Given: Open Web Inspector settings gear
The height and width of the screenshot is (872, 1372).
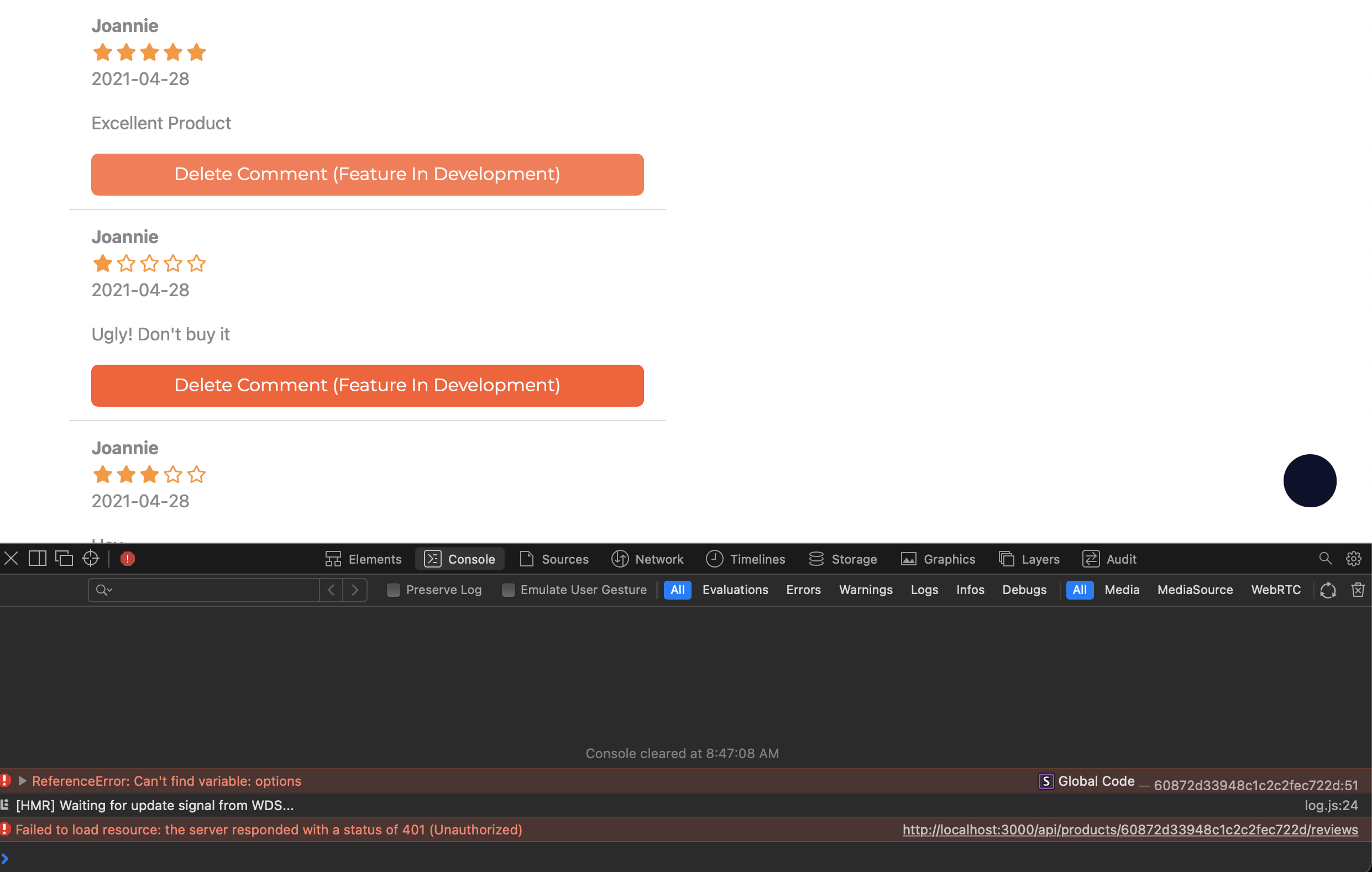Looking at the screenshot, I should 1354,559.
